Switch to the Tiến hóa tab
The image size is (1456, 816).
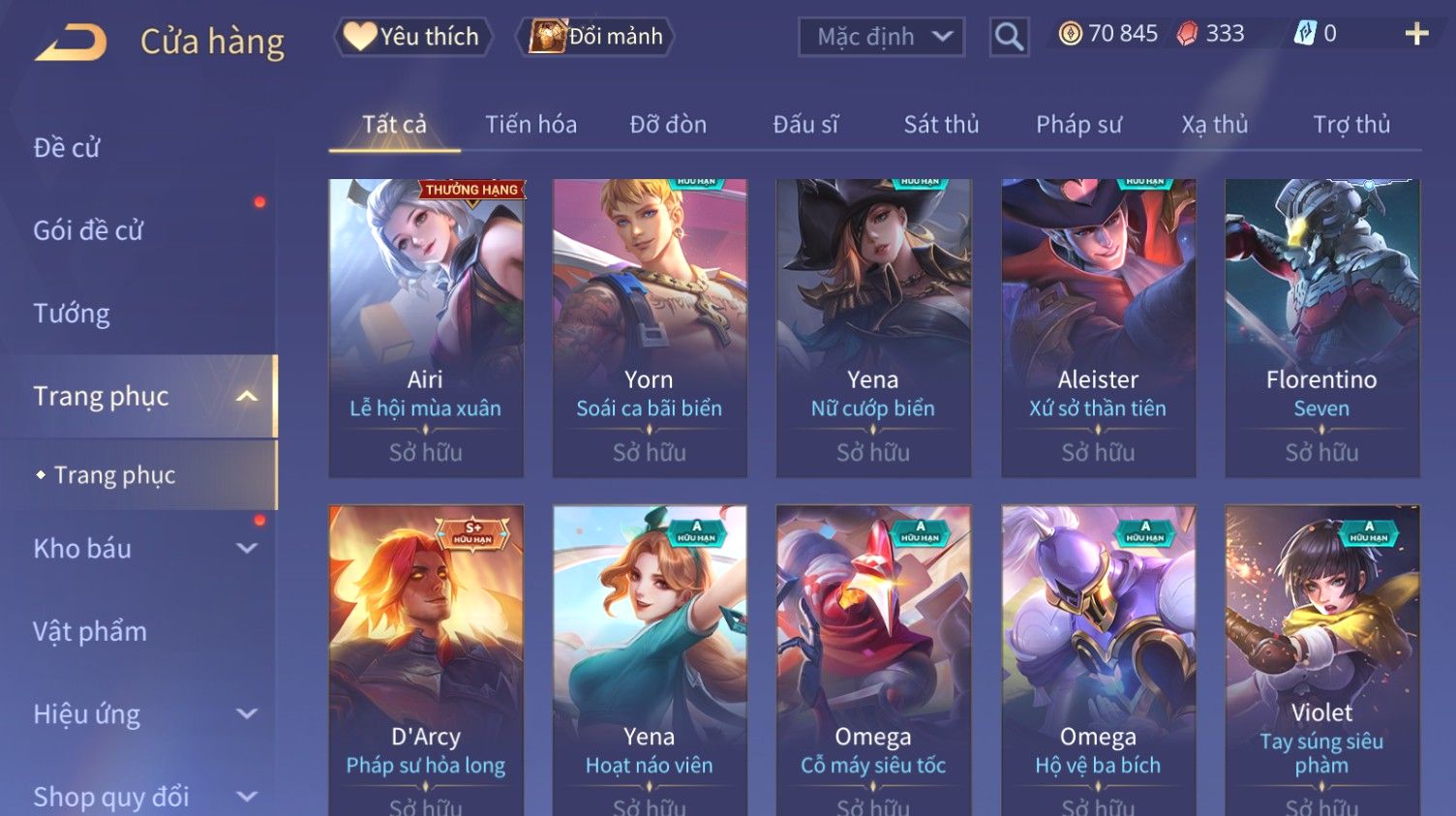[531, 124]
